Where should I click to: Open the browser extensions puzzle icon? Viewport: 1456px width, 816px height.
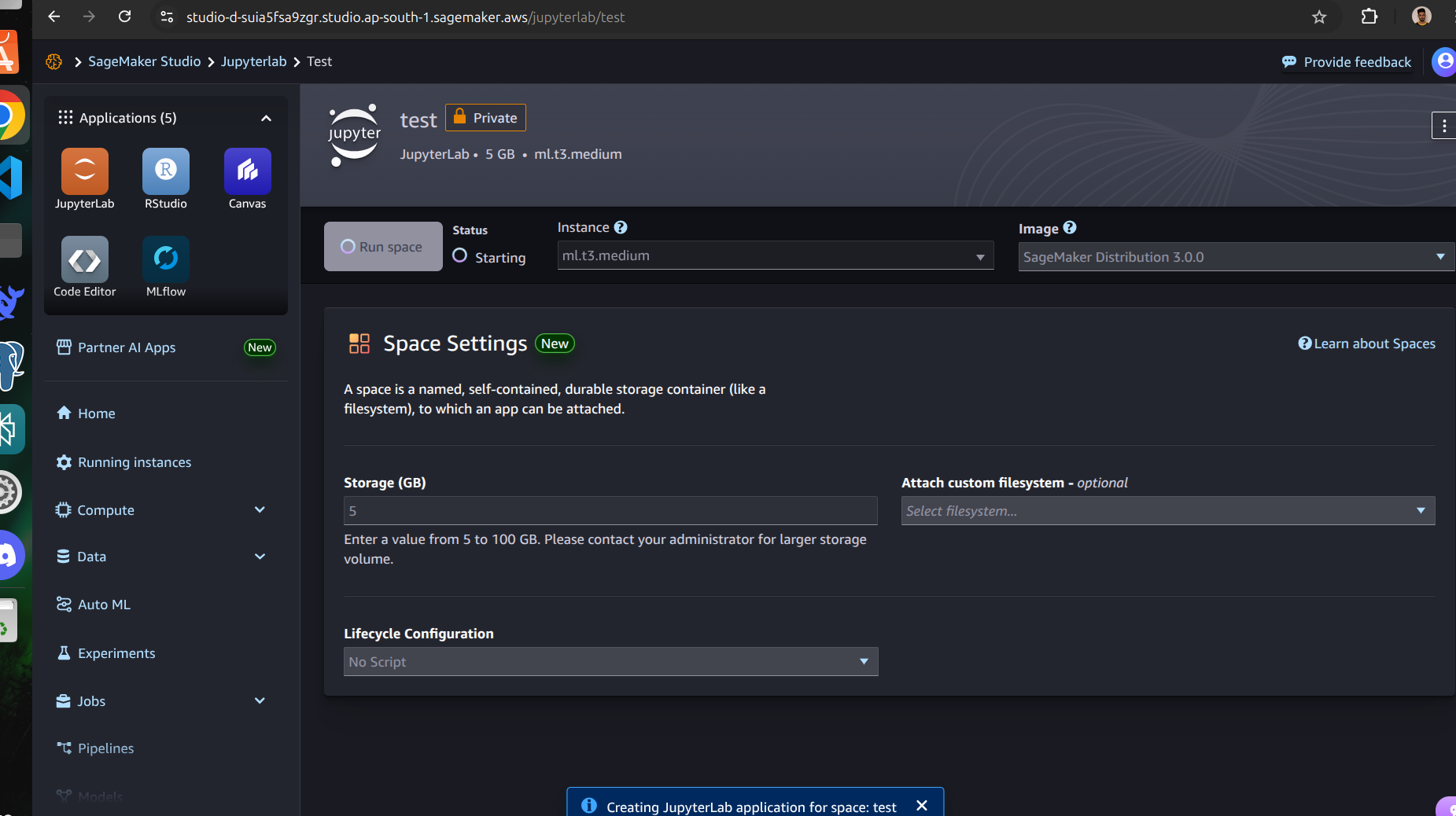pyautogui.click(x=1369, y=17)
